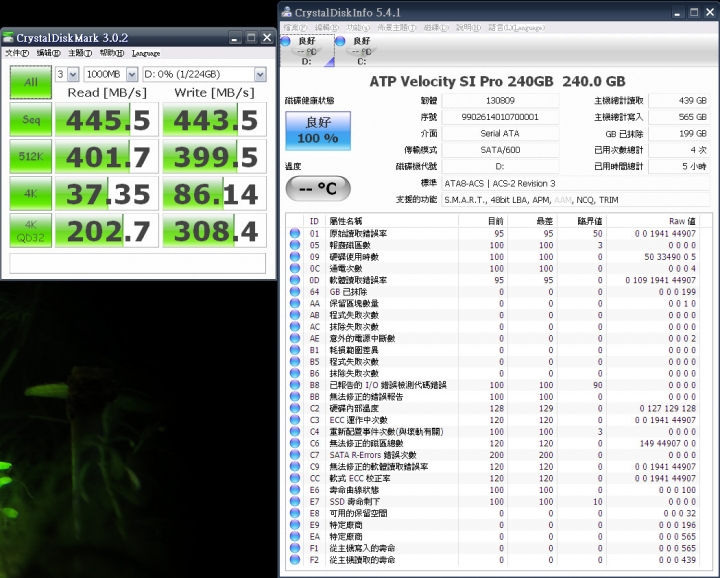Open CrystalDiskMark 帮助(H) menu
720x578 pixels.
coord(112,53)
